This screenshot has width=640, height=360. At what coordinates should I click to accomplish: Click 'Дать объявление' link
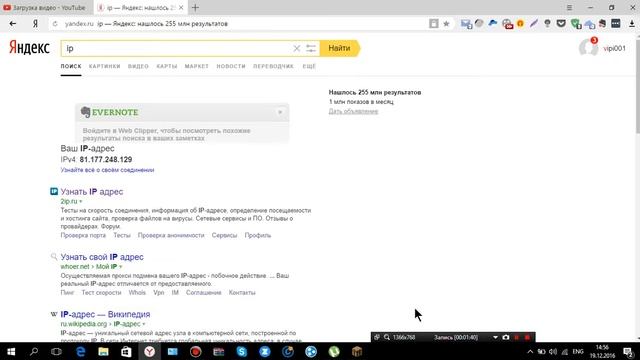(353, 111)
